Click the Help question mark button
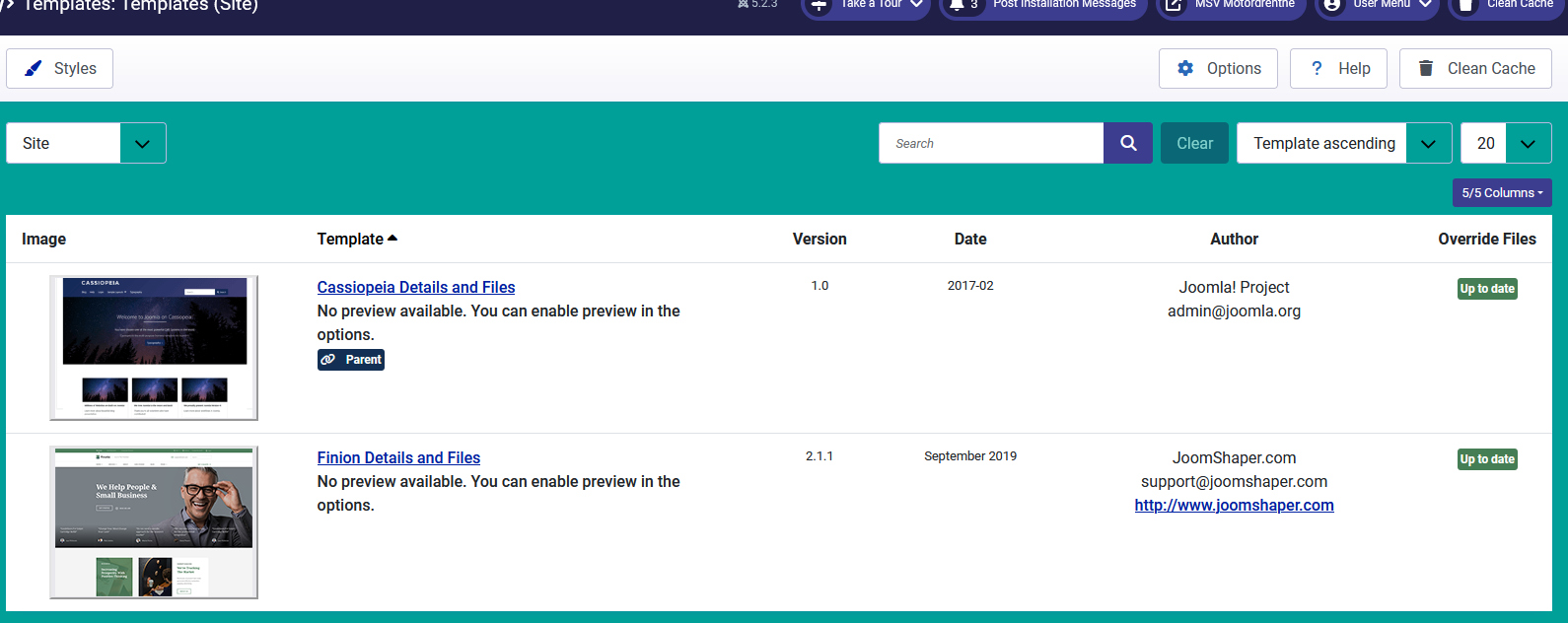This screenshot has height=623, width=1568. (x=1338, y=69)
